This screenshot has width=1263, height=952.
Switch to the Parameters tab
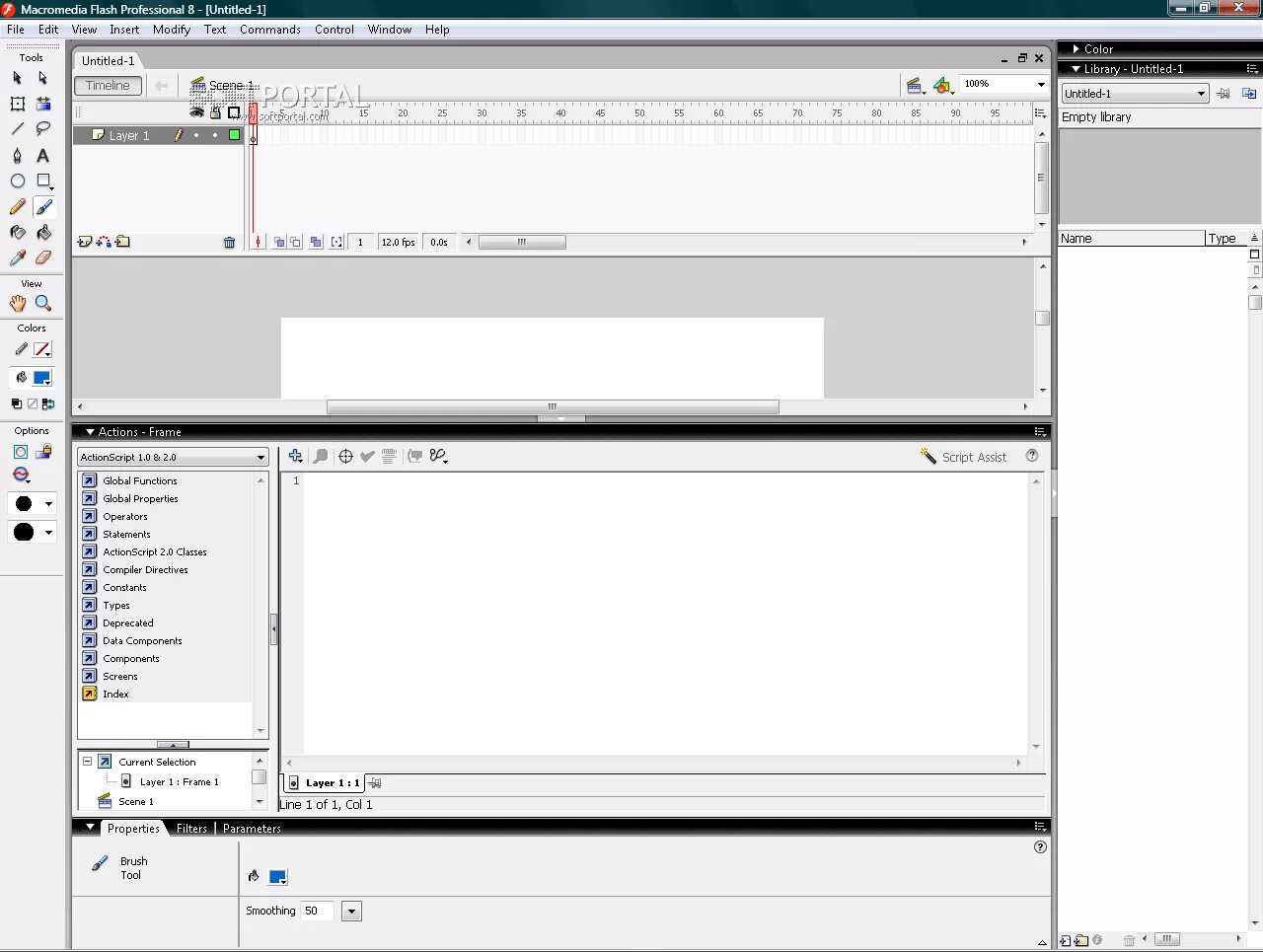(x=252, y=829)
